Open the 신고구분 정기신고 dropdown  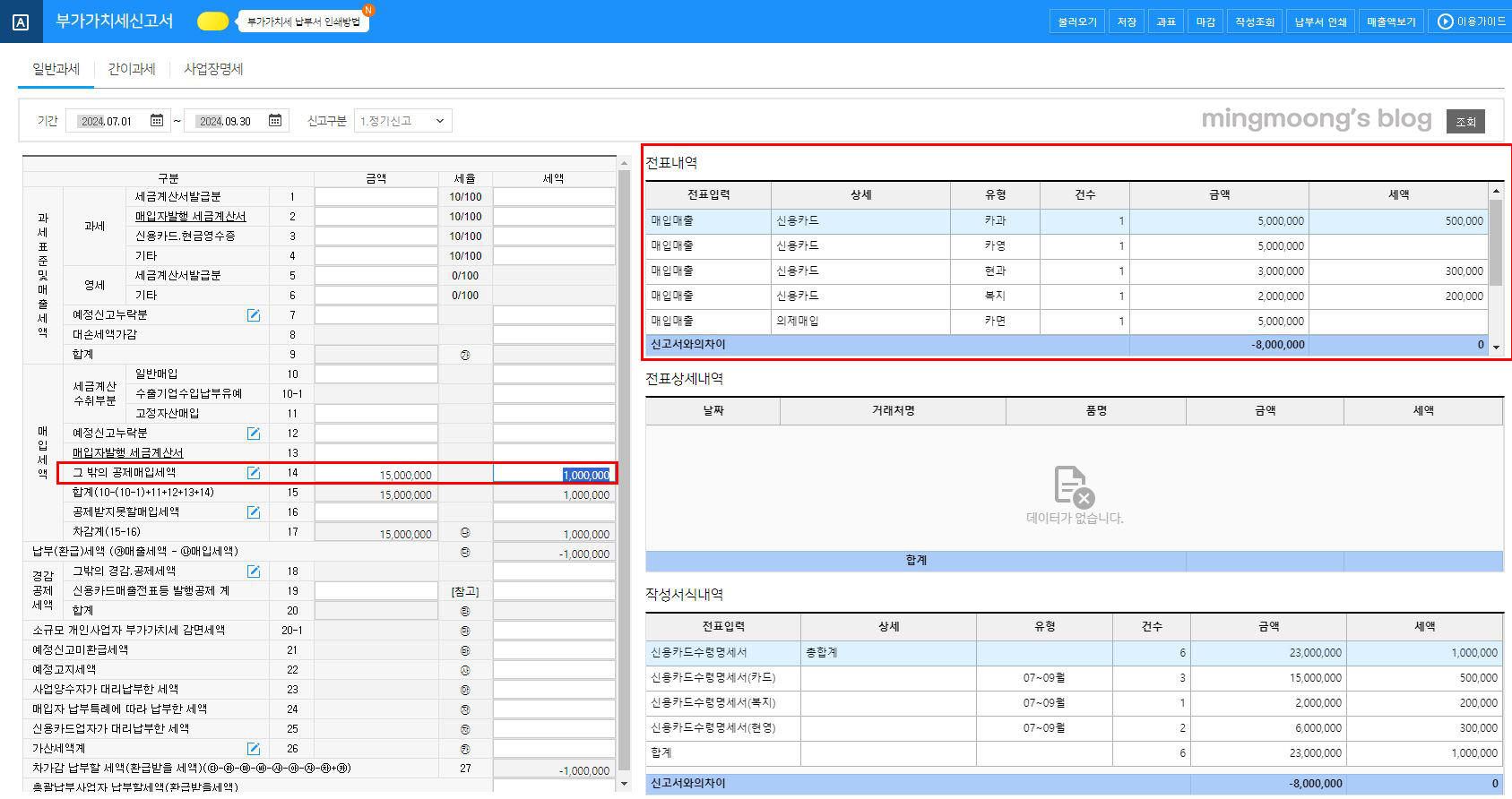tap(402, 121)
